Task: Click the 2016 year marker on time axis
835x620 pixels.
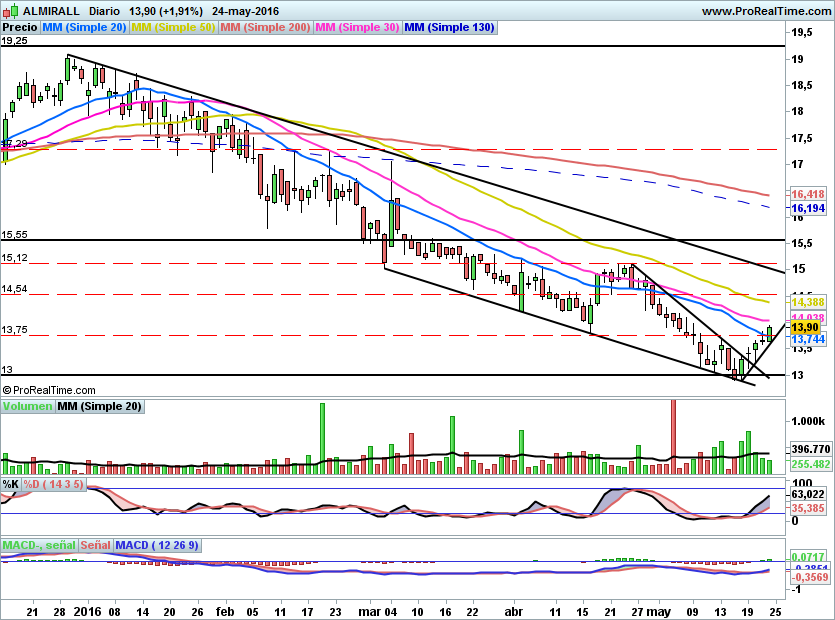Action: tap(87, 611)
